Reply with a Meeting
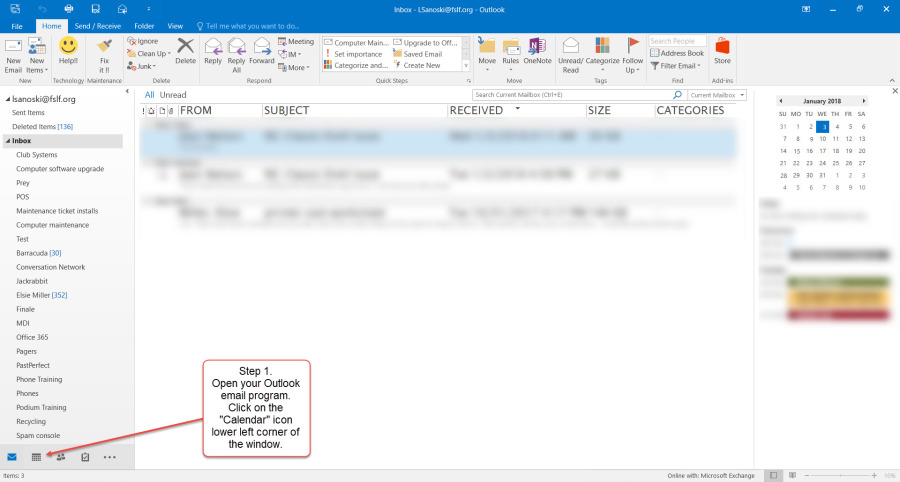The height and width of the screenshot is (482, 900). pos(296,41)
